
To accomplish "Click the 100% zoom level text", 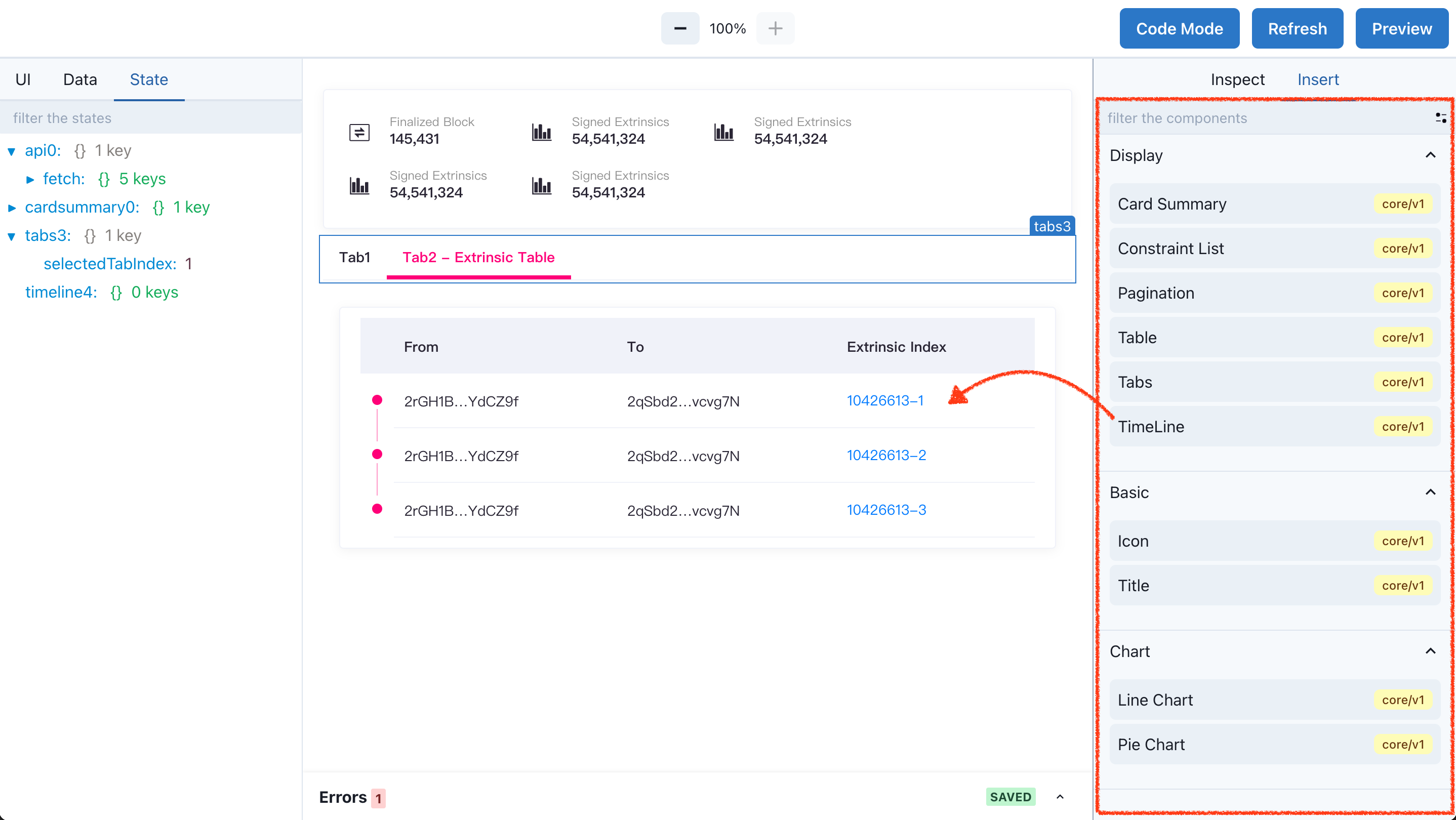I will click(x=727, y=29).
